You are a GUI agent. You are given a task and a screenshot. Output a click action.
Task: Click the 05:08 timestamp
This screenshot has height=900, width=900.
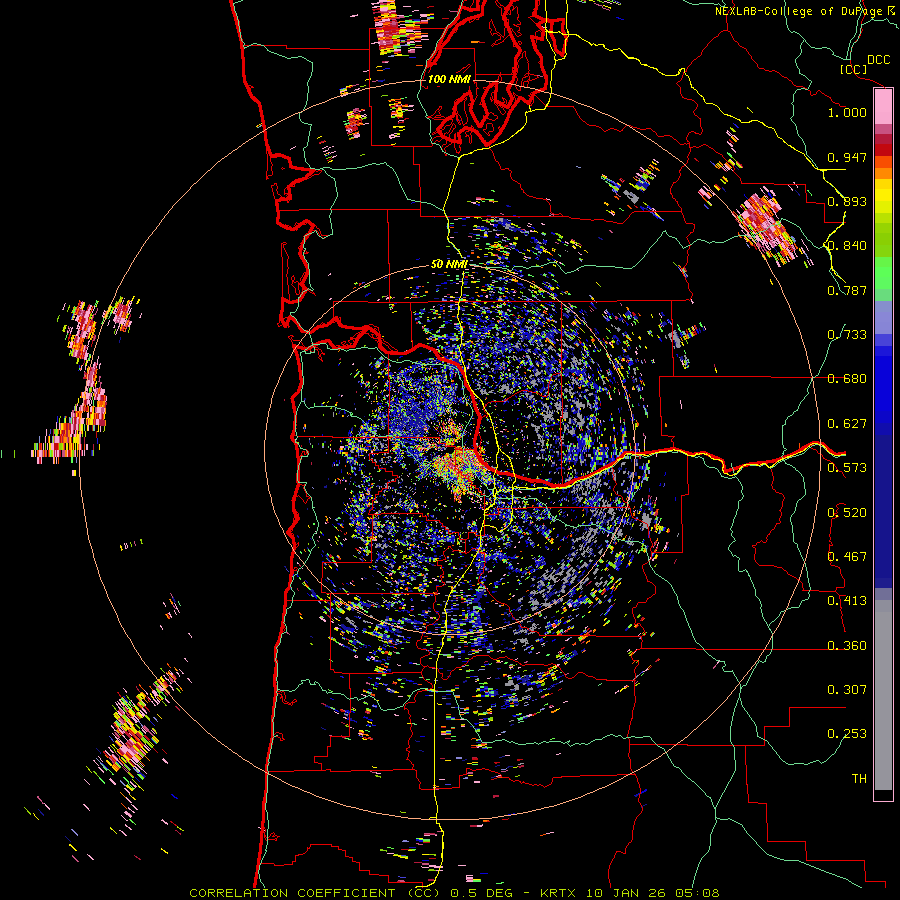click(x=698, y=893)
